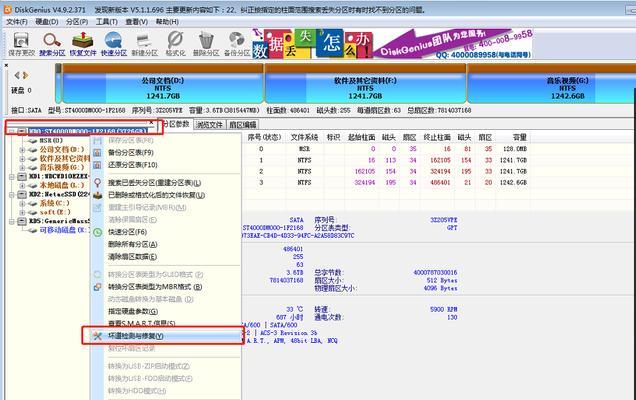Image resolution: width=636 pixels, height=400 pixels.
Task: Collapse the HD5 Generic disk node
Action: (12, 221)
